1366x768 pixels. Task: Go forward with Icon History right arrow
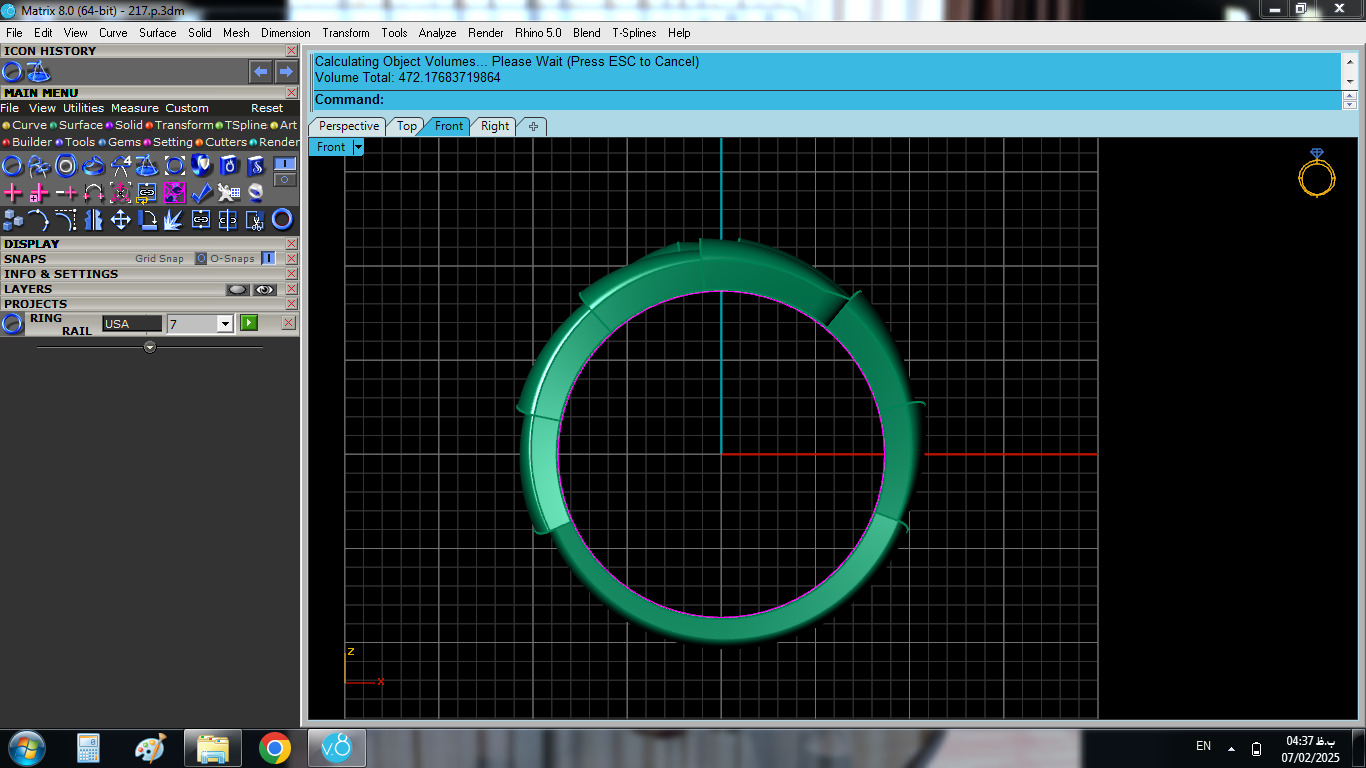point(286,71)
